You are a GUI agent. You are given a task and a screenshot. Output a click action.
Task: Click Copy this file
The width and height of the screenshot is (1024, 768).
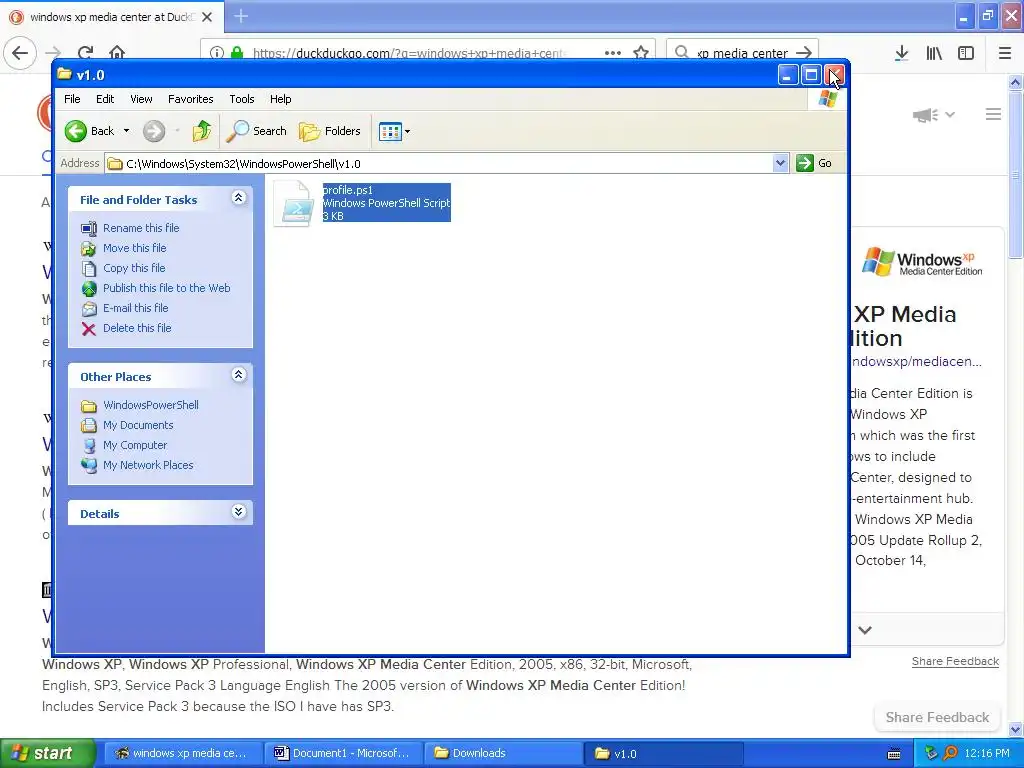pyautogui.click(x=134, y=268)
